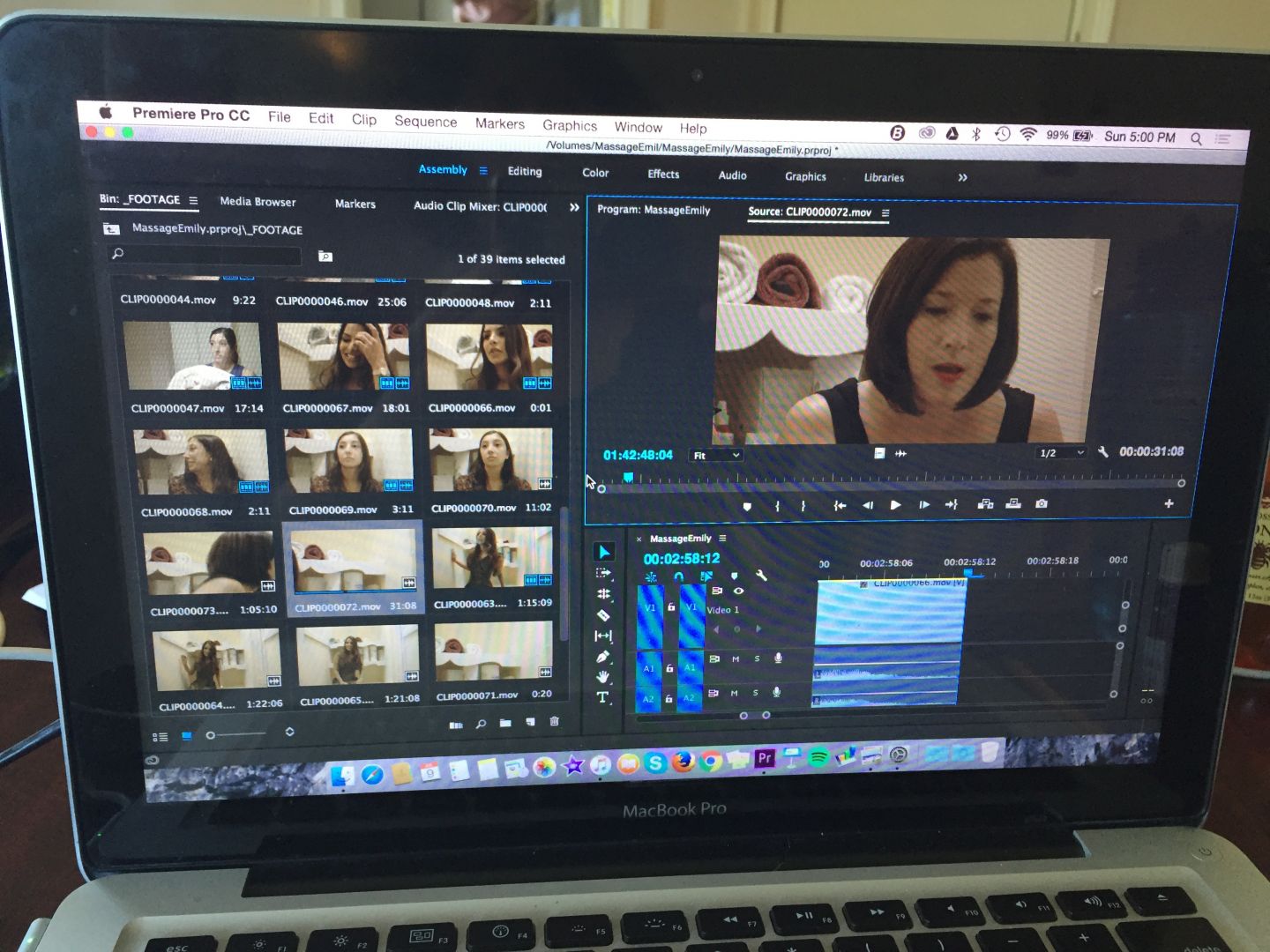Open the 1/2 playback resolution dropdown

pyautogui.click(x=1061, y=452)
